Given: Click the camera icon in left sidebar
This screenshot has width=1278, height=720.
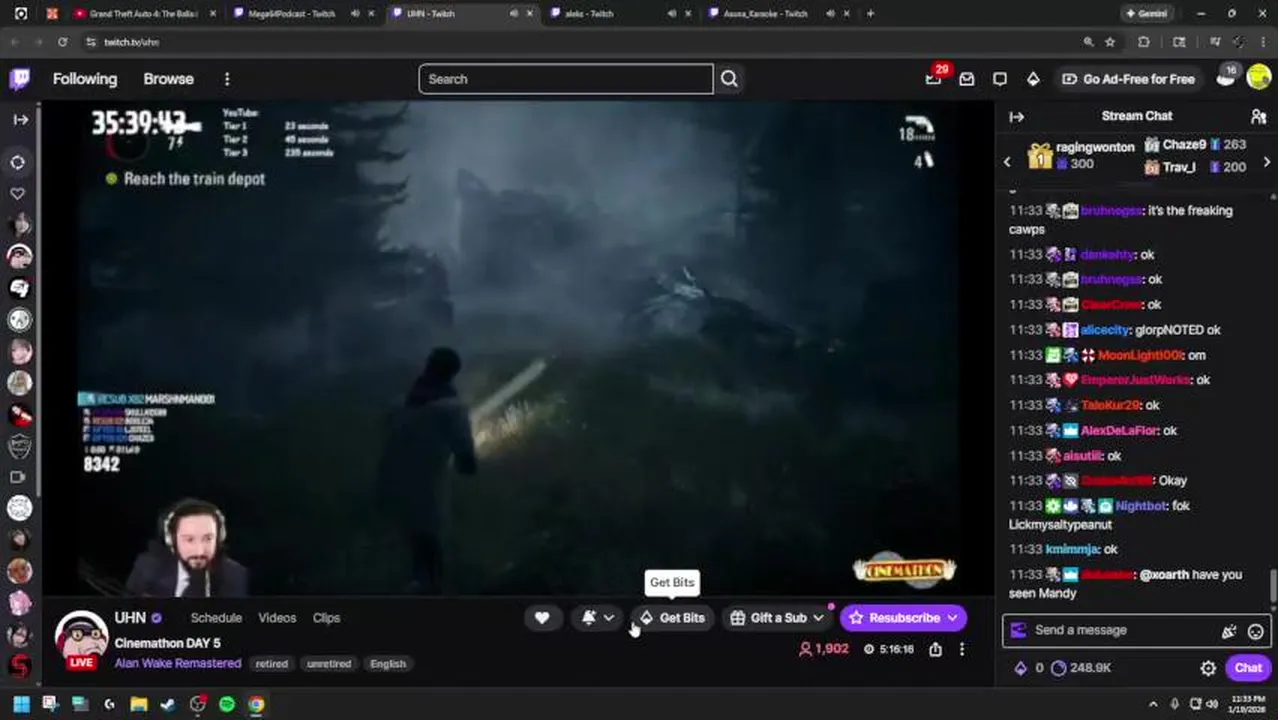Looking at the screenshot, I should [19, 477].
